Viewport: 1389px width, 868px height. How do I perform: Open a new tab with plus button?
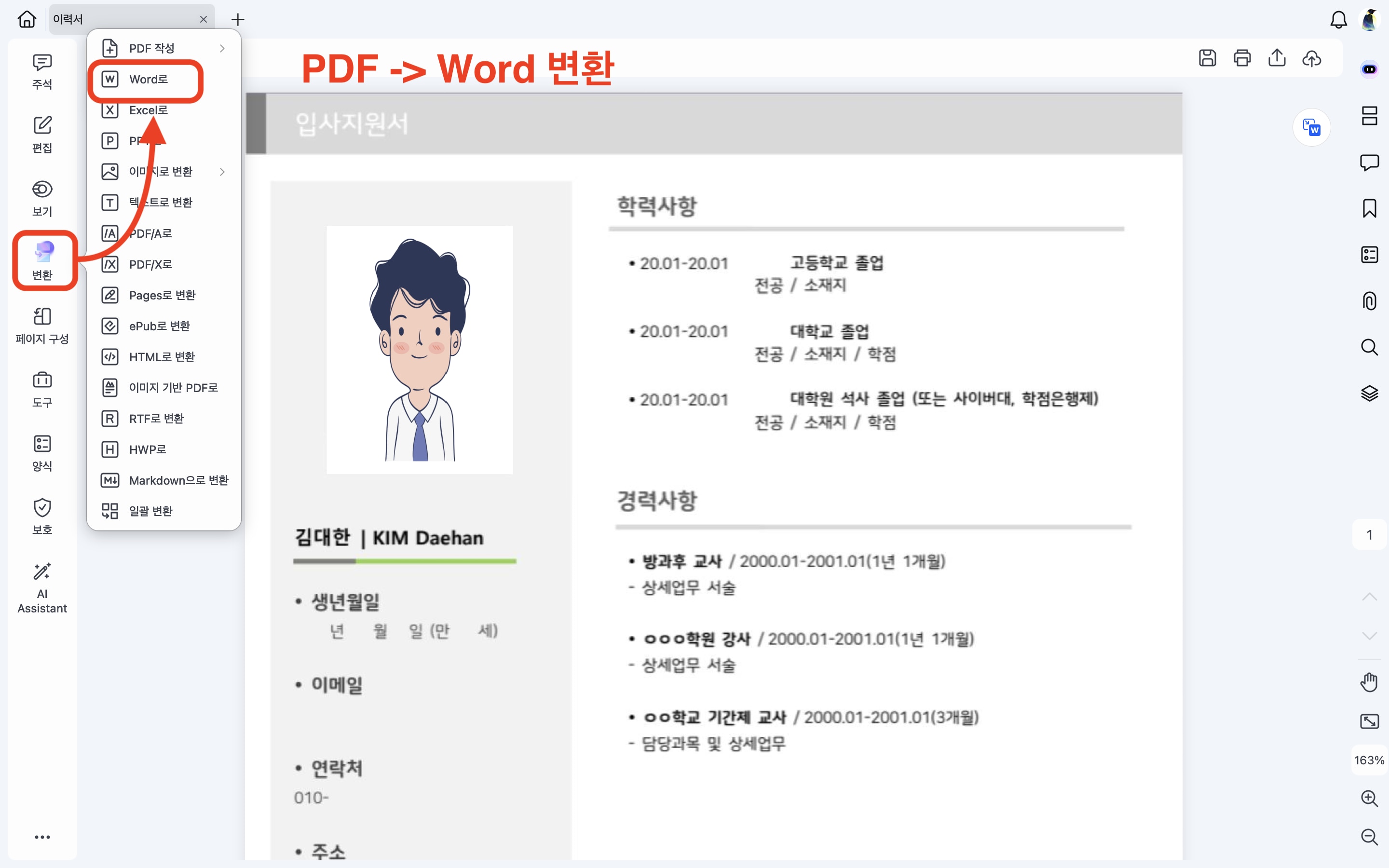click(x=238, y=19)
